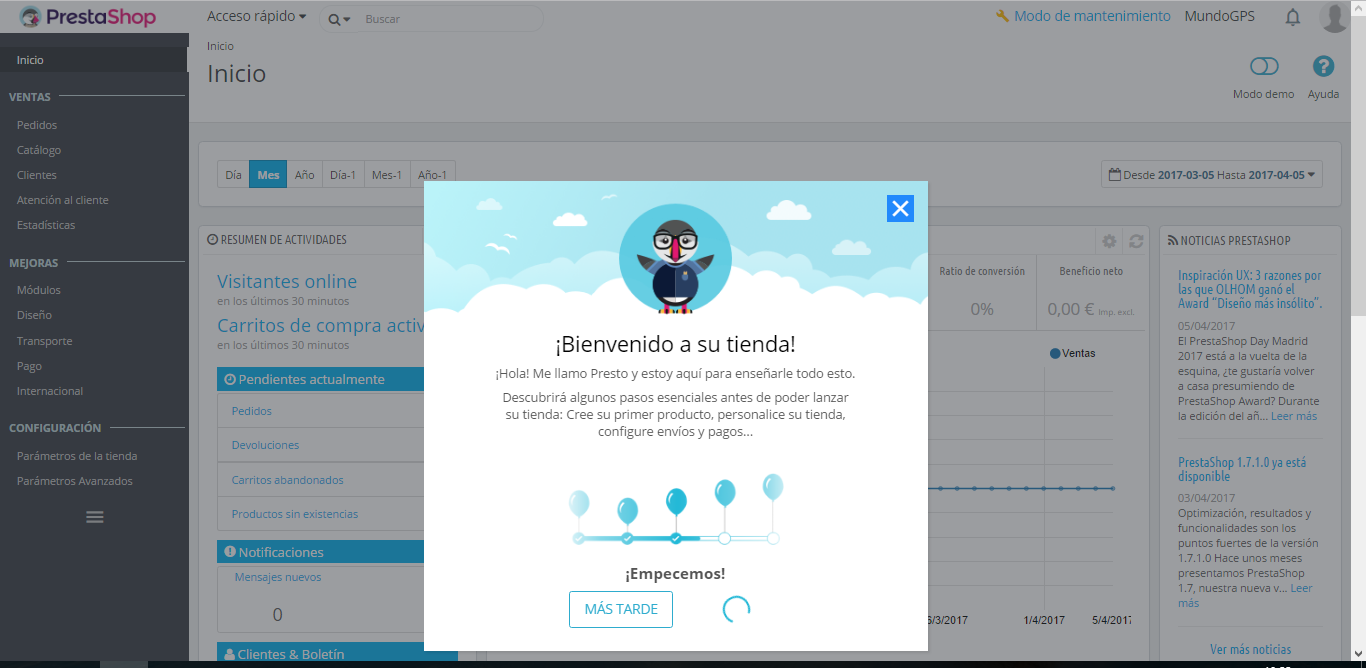The height and width of the screenshot is (668, 1366).
Task: Open the Transporte sidebar menu
Action: (x=44, y=341)
